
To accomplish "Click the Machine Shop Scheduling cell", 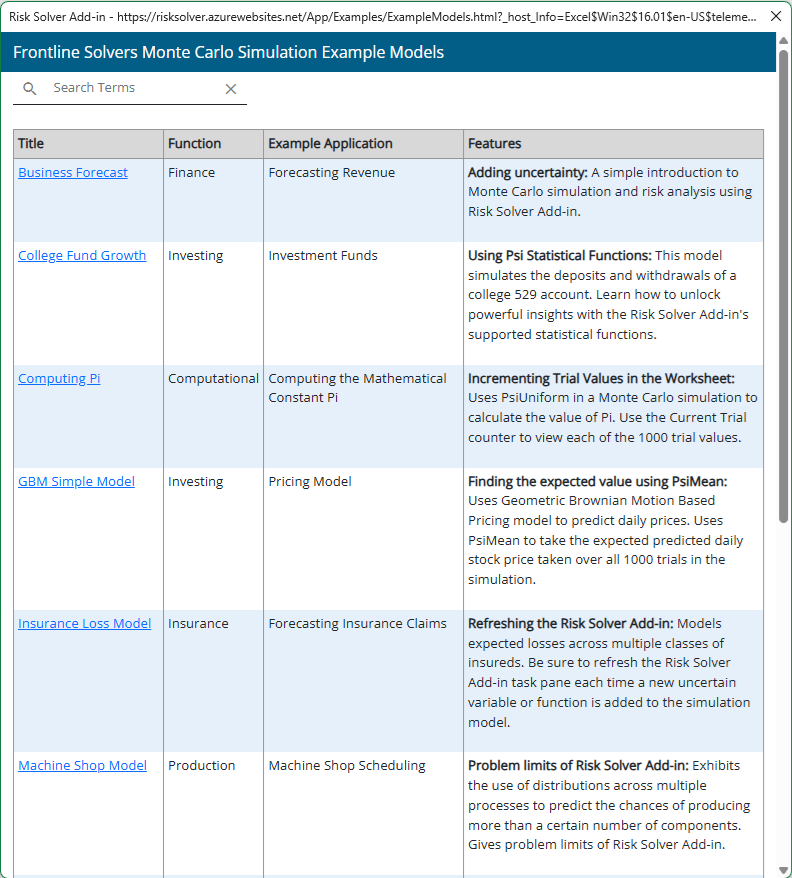I will pyautogui.click(x=346, y=765).
